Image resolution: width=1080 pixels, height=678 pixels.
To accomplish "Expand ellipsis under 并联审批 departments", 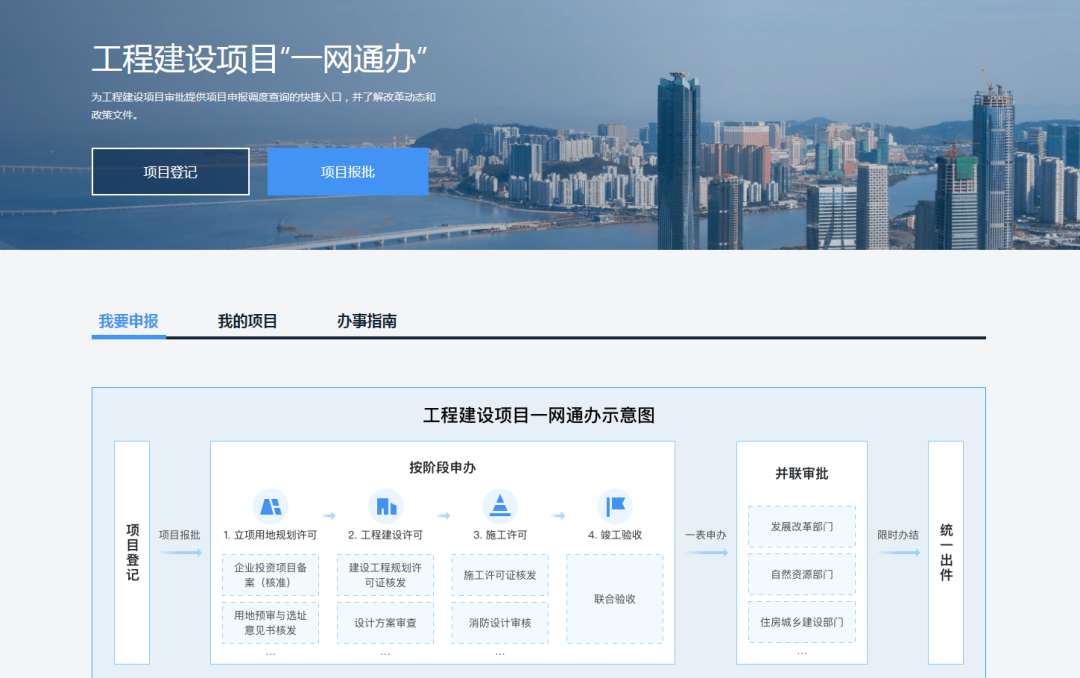I will pyautogui.click(x=802, y=653).
